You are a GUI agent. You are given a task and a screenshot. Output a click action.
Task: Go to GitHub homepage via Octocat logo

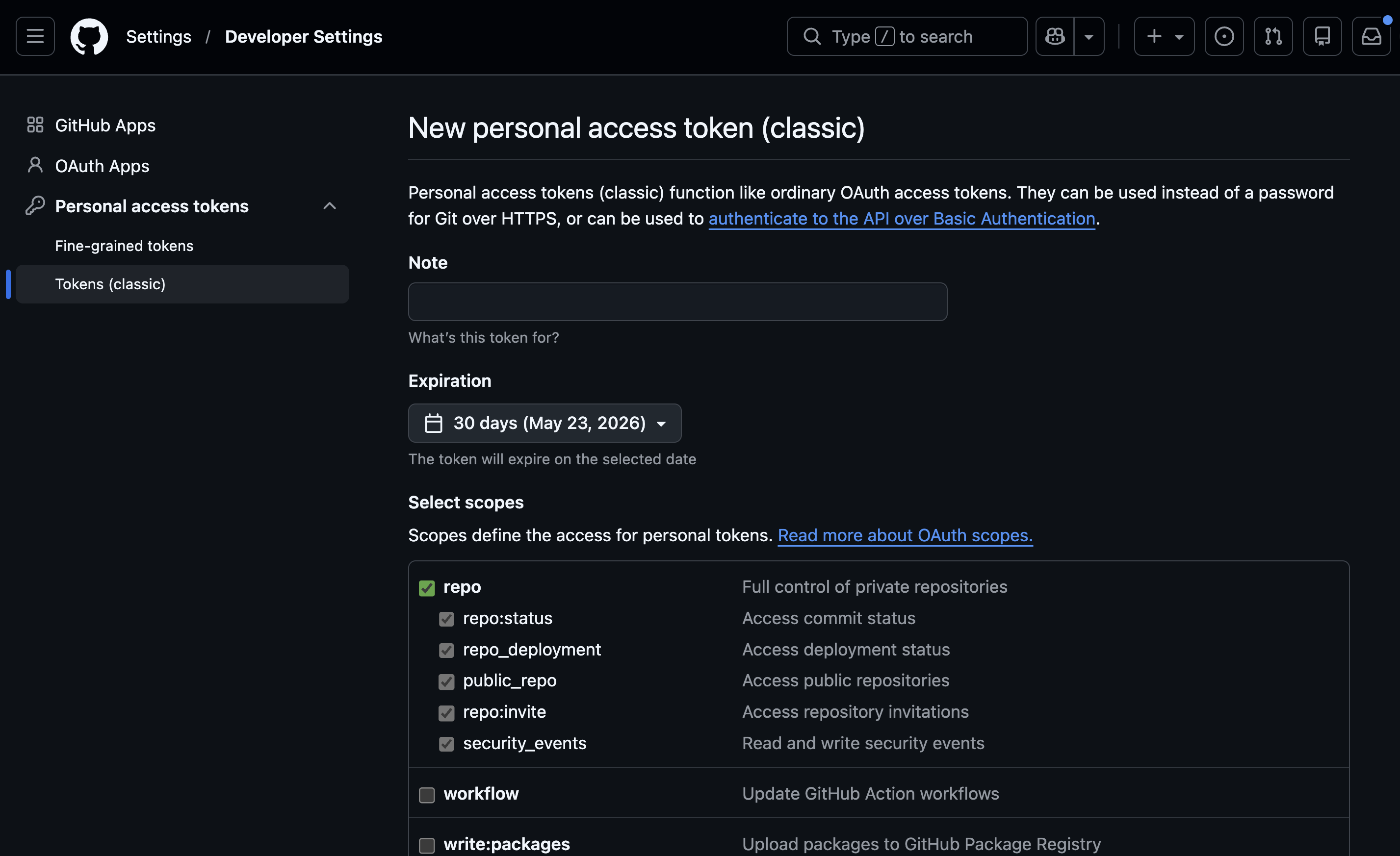[89, 36]
